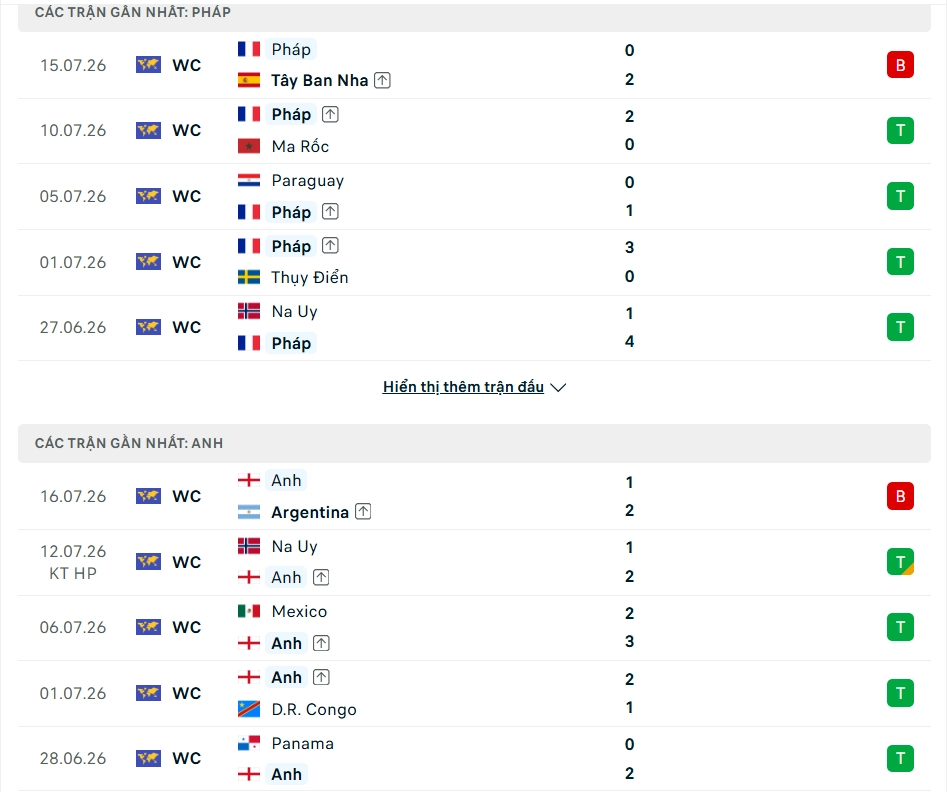Open the Pháp vs Thụy Điển match row
Image resolution: width=947 pixels, height=792 pixels.
[x=474, y=262]
